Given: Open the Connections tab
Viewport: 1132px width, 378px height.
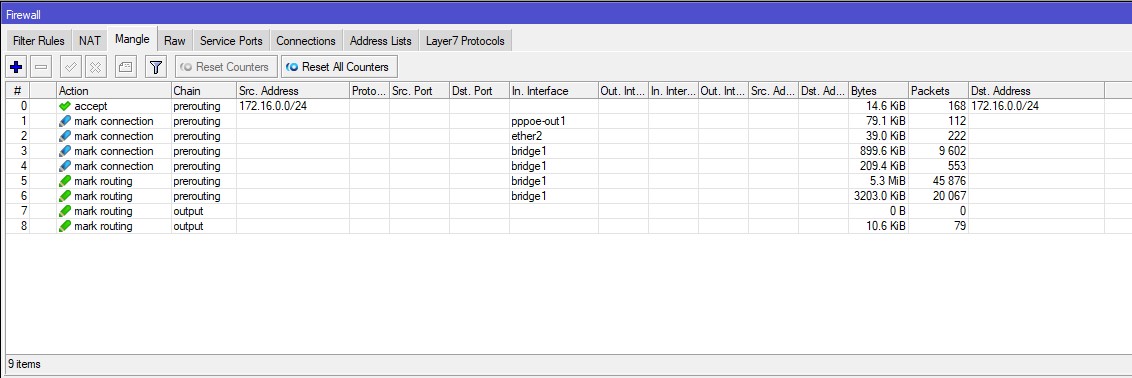Looking at the screenshot, I should pos(306,41).
